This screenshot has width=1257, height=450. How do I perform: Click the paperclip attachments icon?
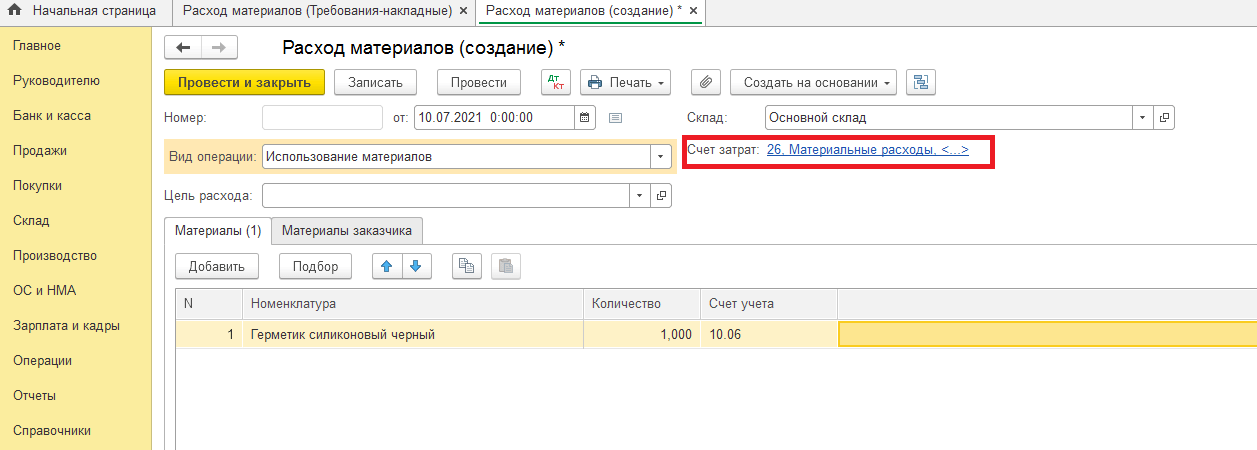[706, 83]
